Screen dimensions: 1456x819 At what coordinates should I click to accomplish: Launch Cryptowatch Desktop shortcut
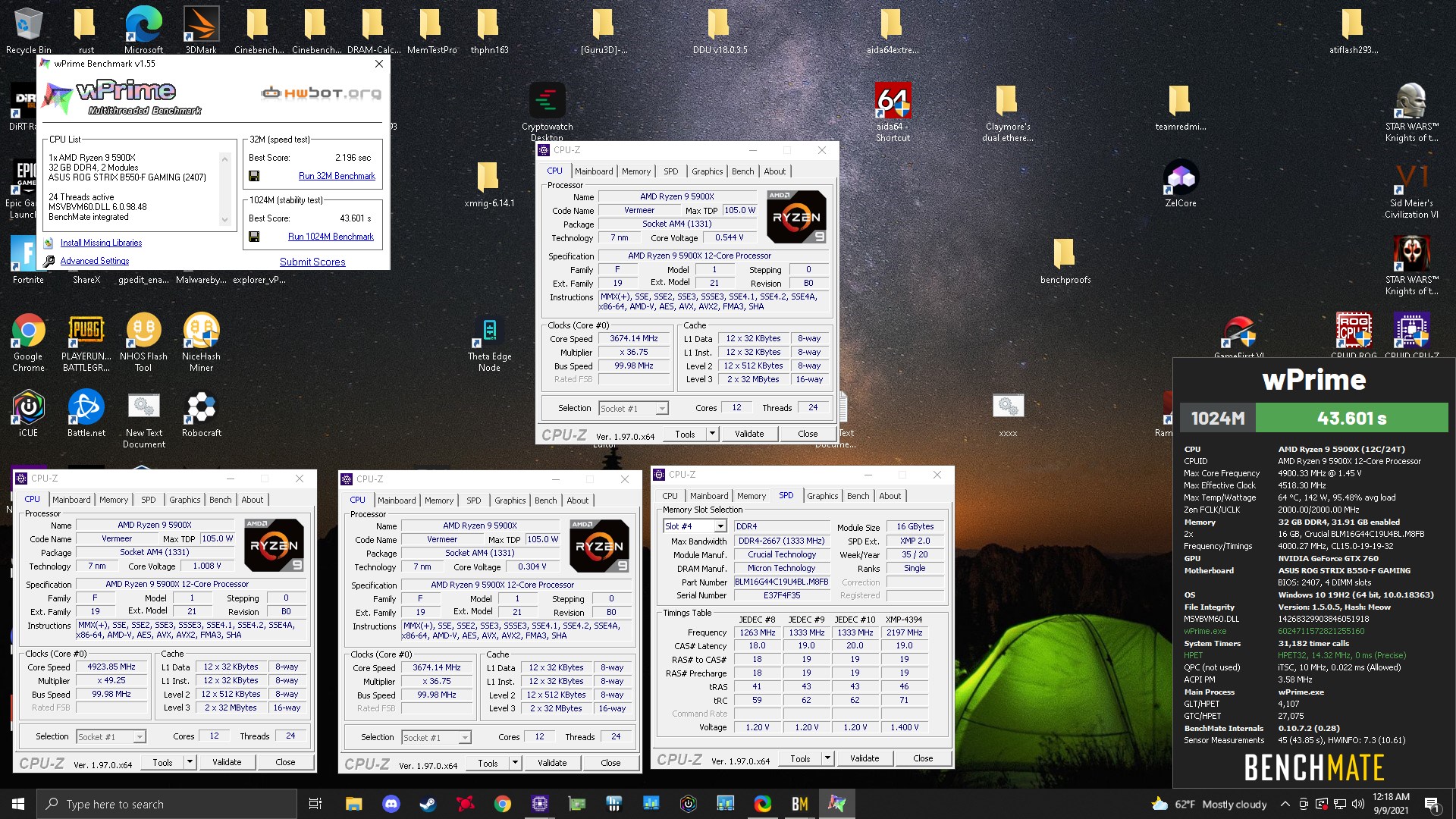click(x=547, y=111)
